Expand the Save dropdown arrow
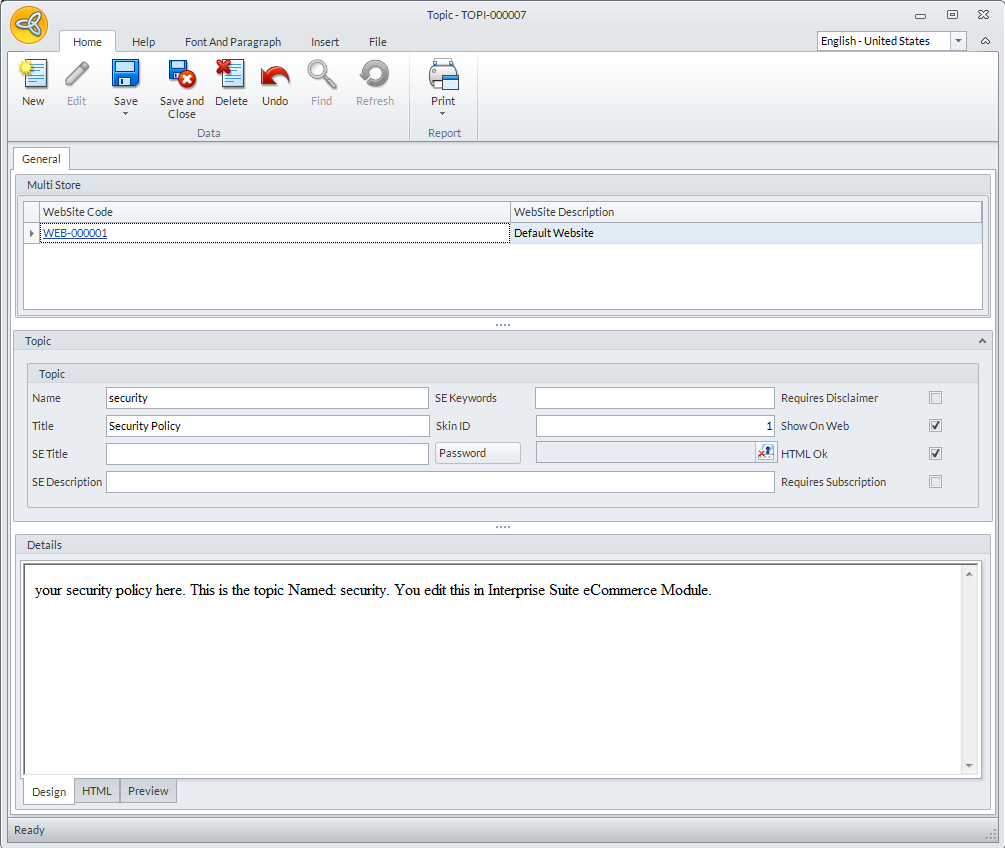The height and width of the screenshot is (848, 1005). [x=126, y=114]
